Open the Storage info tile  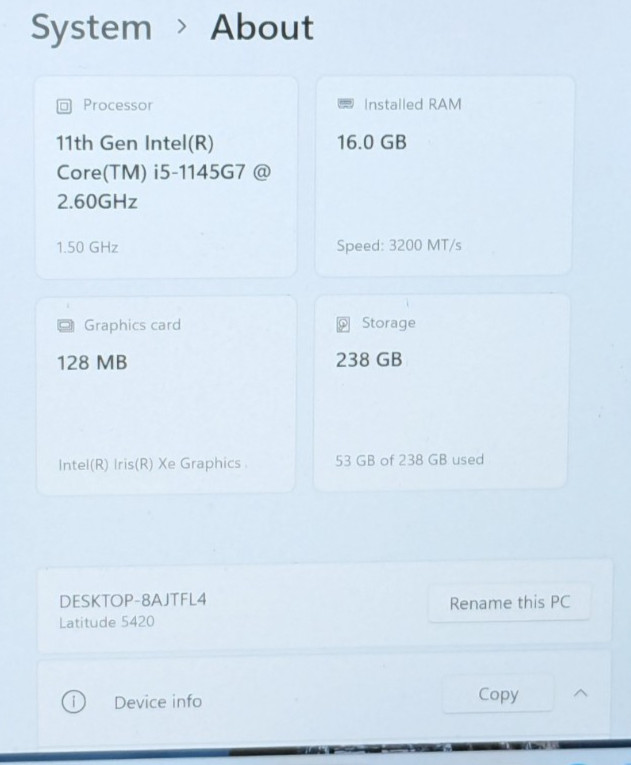(x=441, y=392)
